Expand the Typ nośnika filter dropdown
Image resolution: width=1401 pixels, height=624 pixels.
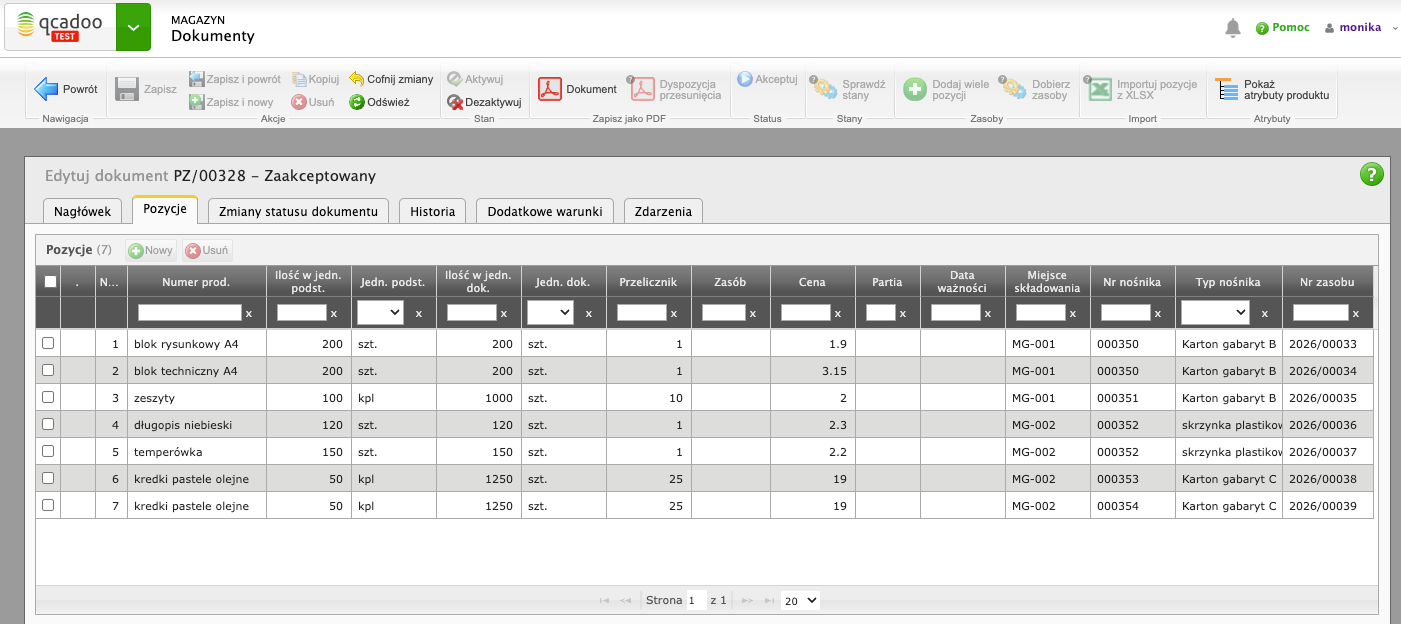coord(1214,313)
